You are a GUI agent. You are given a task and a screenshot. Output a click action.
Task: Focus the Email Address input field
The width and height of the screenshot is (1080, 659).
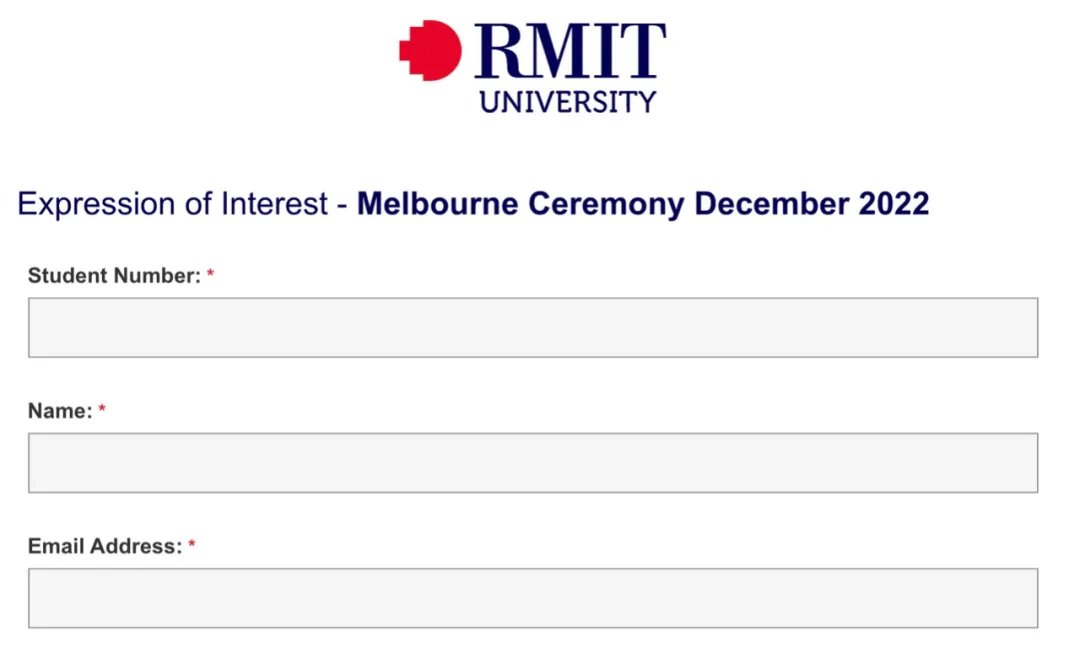(x=533, y=598)
